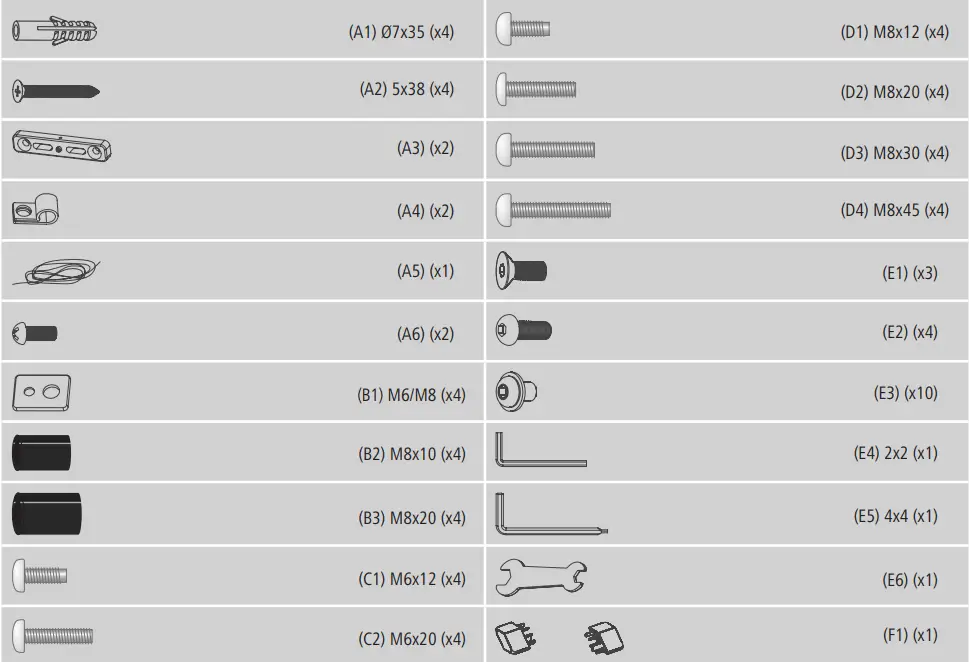Click the "(D1) M8x12 (x4)" label
Image resolution: width=969 pixels, height=662 pixels.
tap(894, 32)
